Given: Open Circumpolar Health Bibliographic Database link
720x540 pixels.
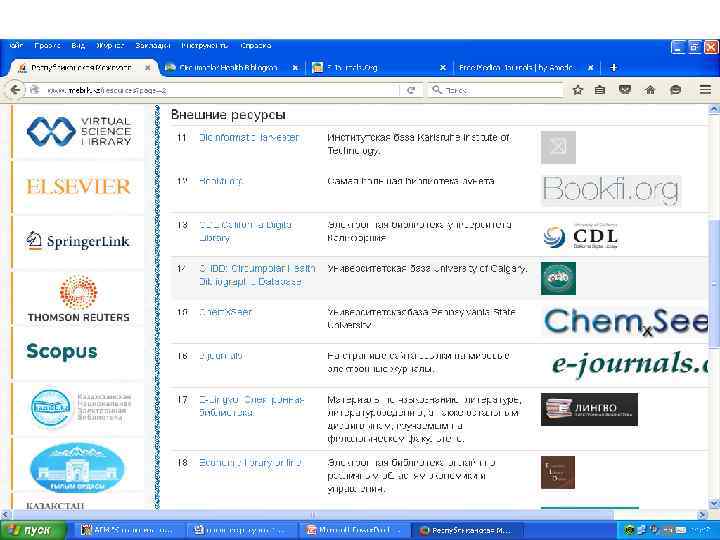Looking at the screenshot, I should pyautogui.click(x=257, y=275).
